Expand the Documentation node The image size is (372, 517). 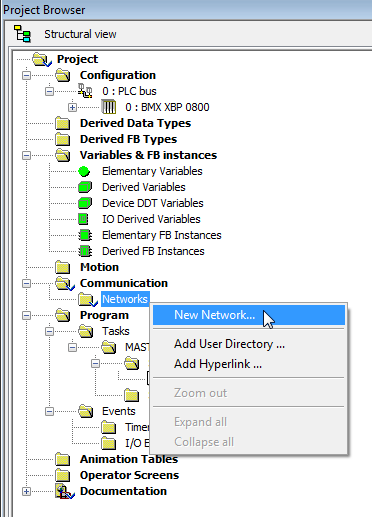(x=27, y=491)
